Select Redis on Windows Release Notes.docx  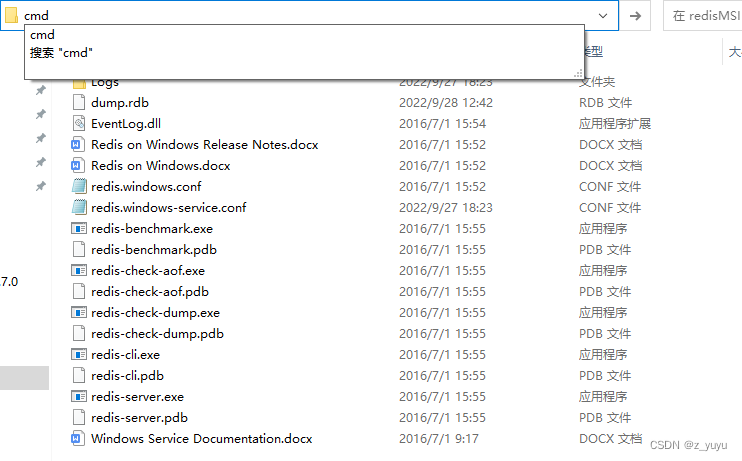pyautogui.click(x=204, y=144)
